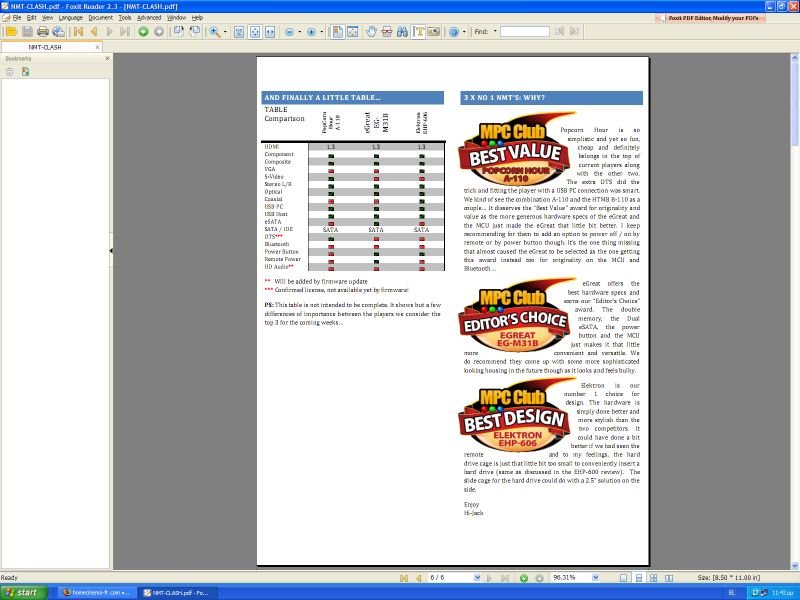Collapse the navigation panel with the side arrow
The height and width of the screenshot is (600, 800).
click(x=111, y=251)
